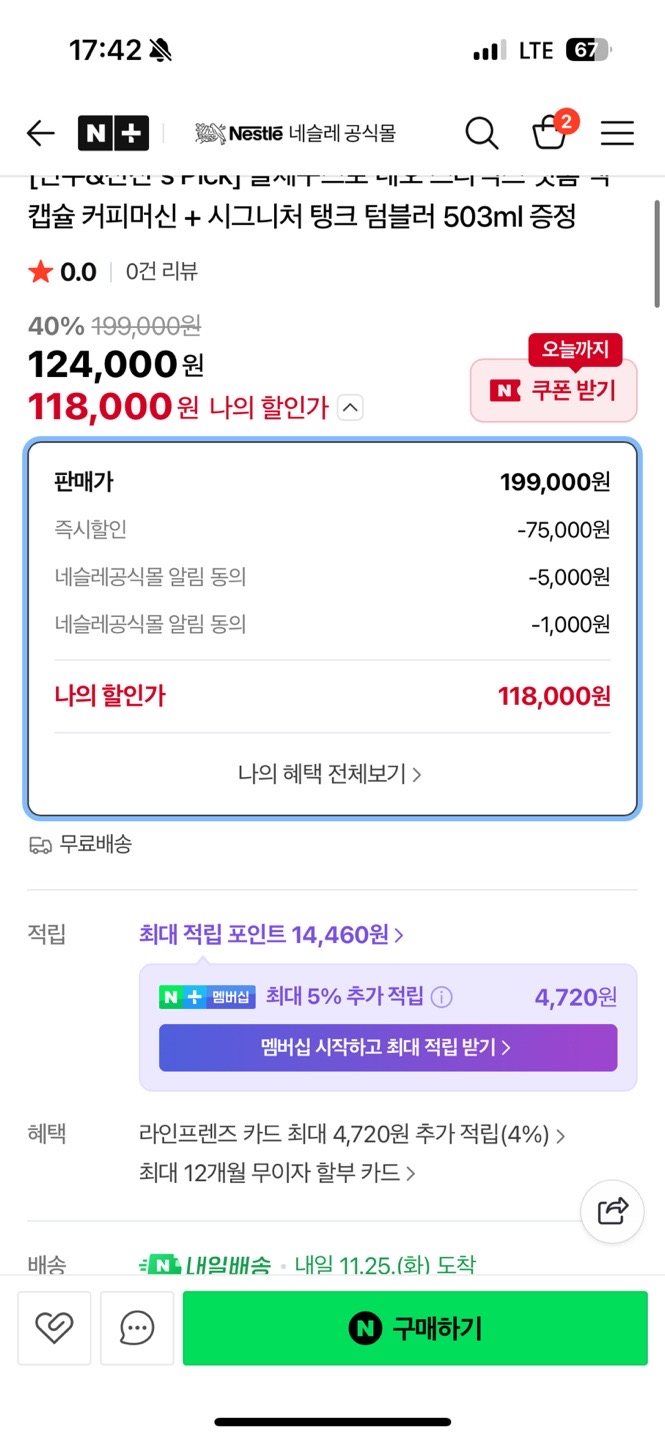Open the shopping basket icon
This screenshot has width=665, height=1440.
click(549, 133)
